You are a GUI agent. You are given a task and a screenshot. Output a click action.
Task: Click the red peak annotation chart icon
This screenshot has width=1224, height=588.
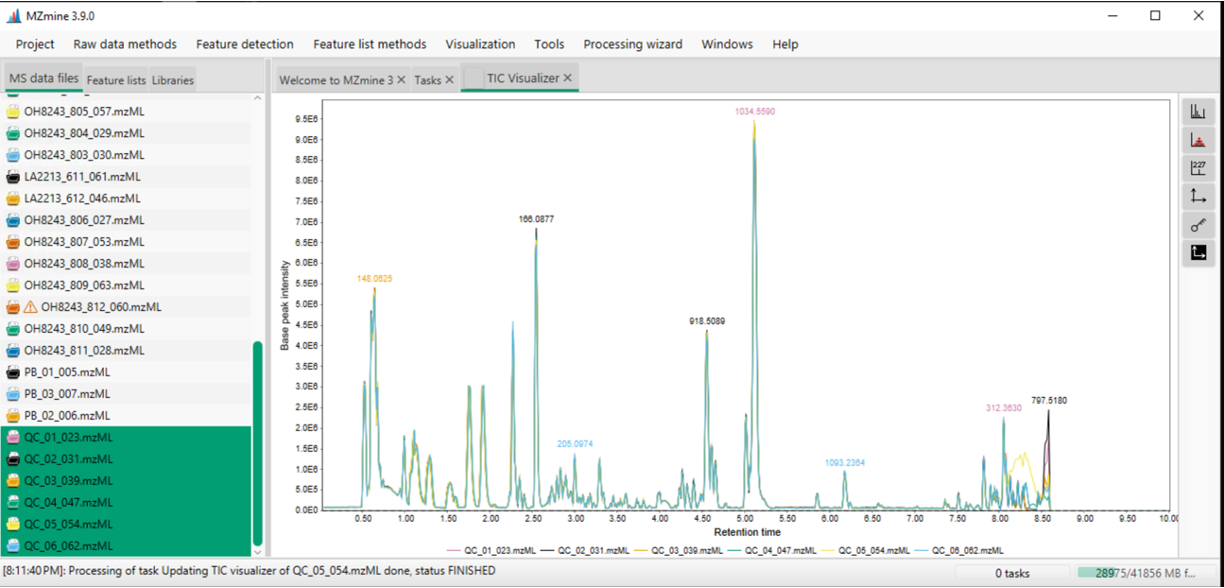pyautogui.click(x=1198, y=140)
